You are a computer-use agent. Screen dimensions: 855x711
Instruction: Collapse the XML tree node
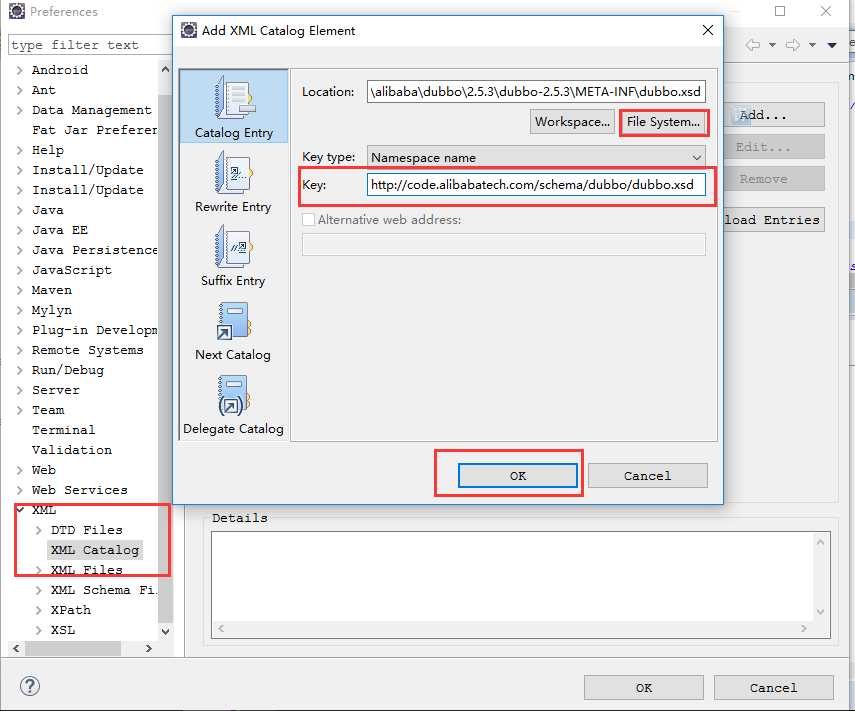click(x=20, y=510)
